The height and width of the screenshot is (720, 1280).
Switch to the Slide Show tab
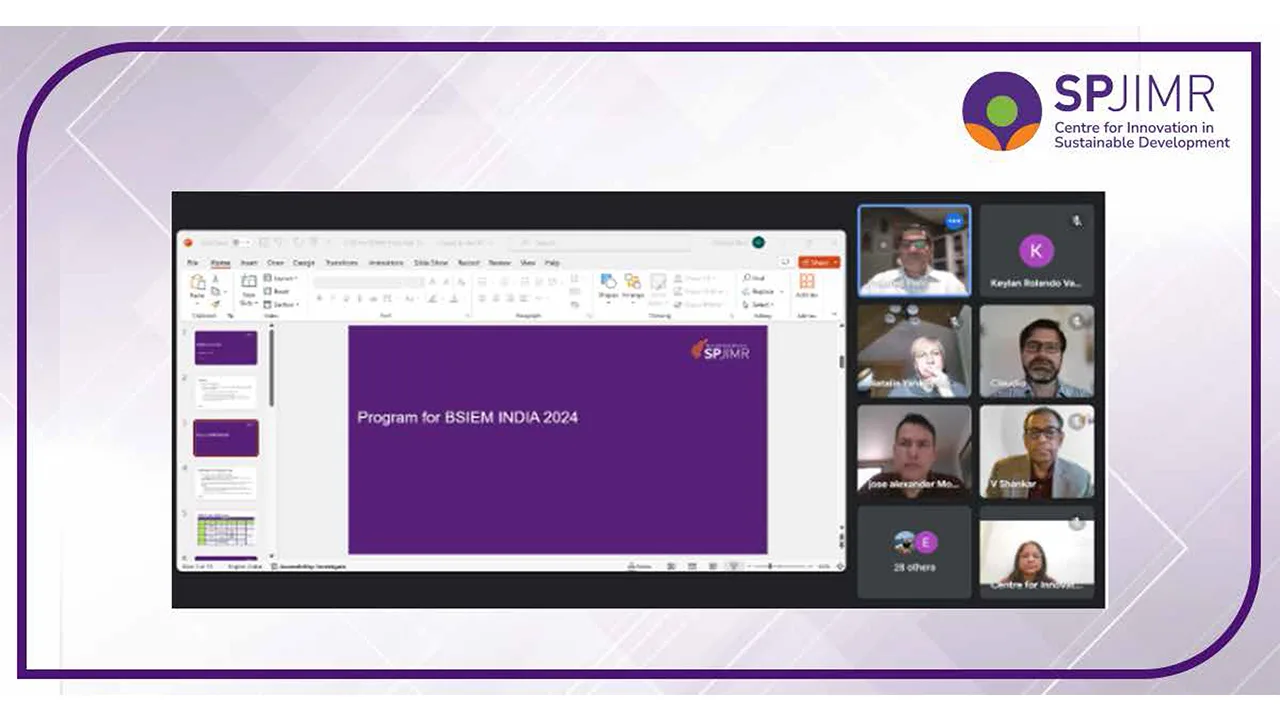click(431, 263)
